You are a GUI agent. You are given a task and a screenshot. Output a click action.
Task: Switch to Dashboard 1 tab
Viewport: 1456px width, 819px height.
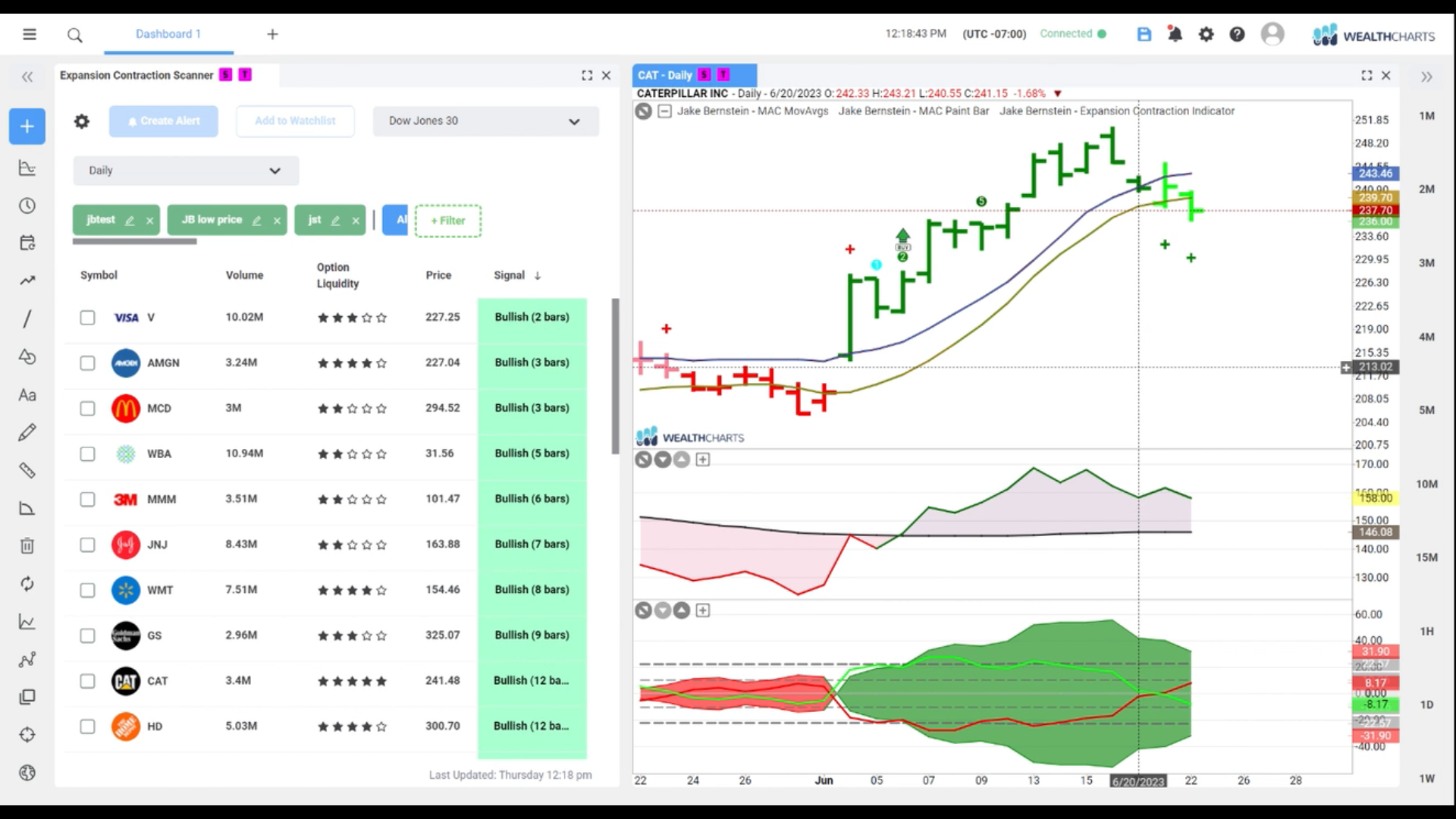pos(168,34)
